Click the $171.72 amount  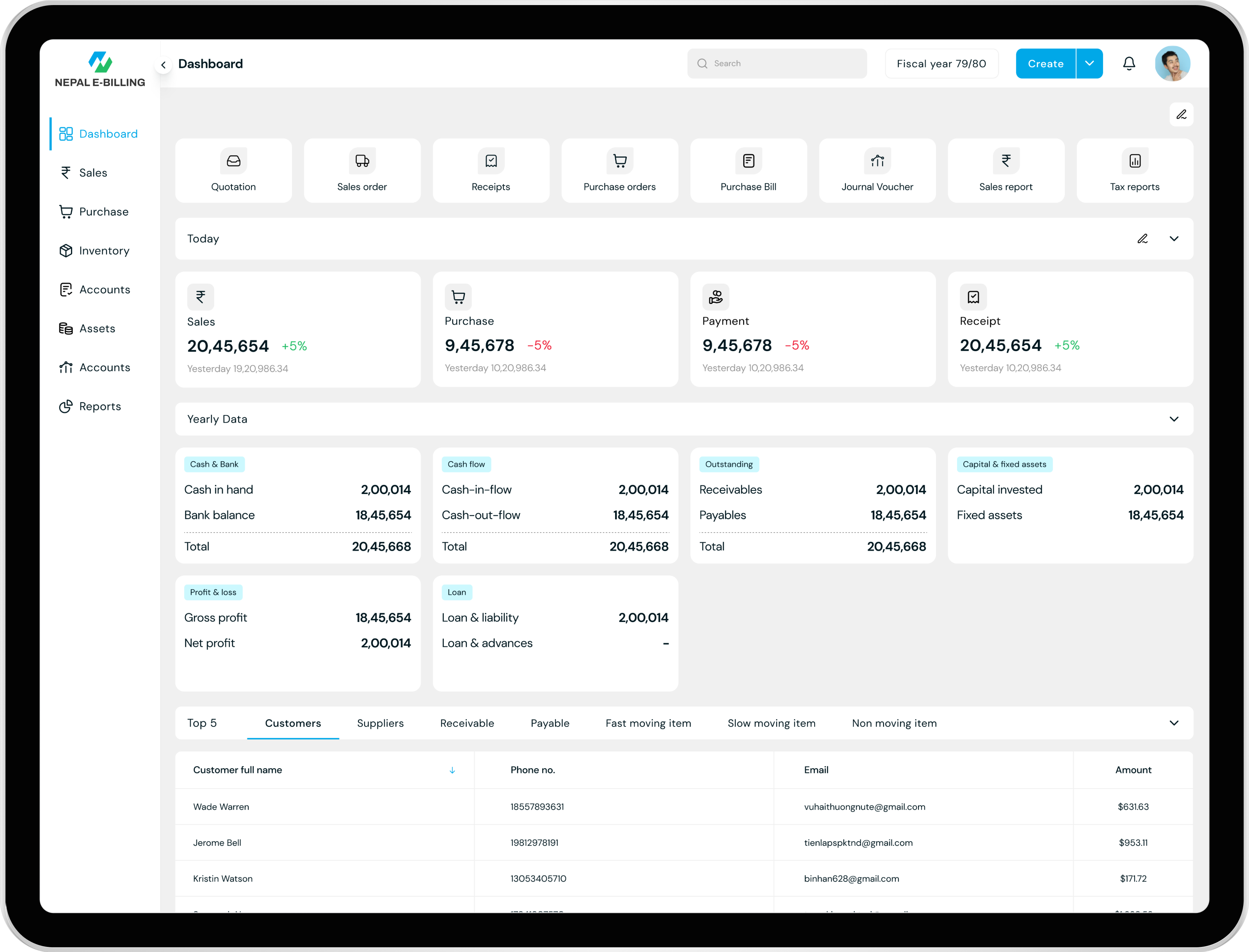(1133, 878)
